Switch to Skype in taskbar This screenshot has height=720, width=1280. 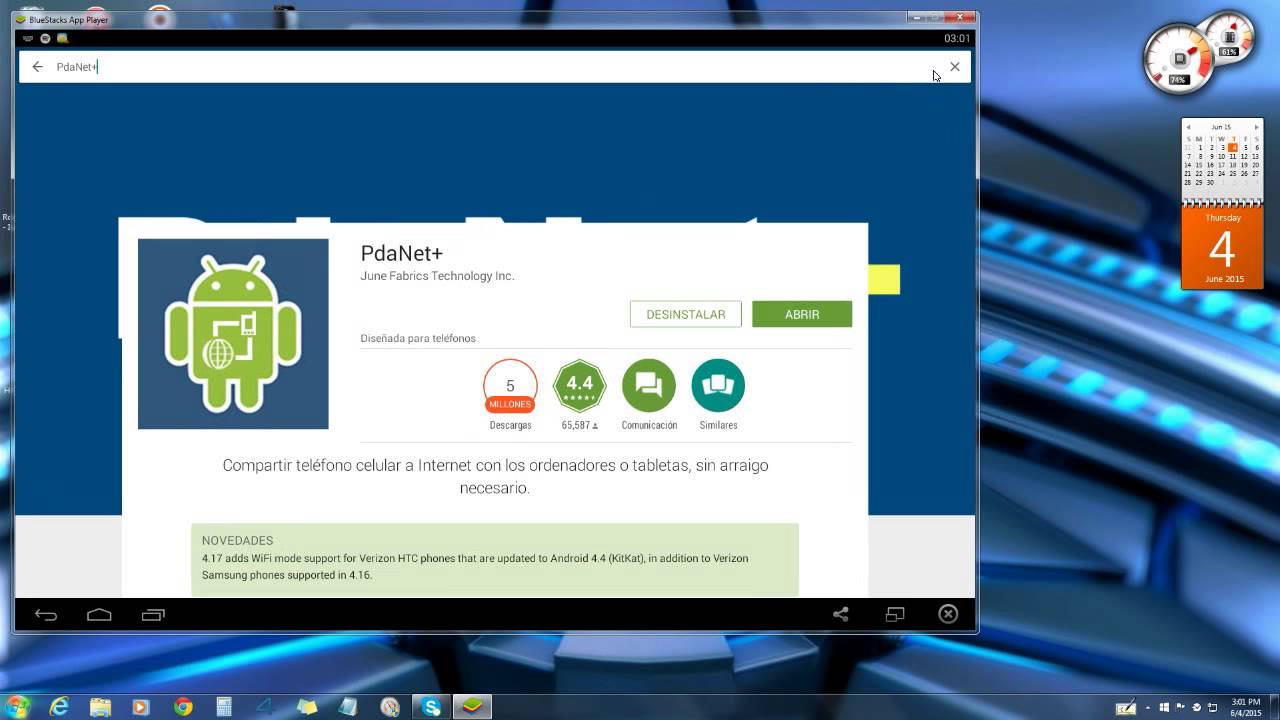(431, 707)
